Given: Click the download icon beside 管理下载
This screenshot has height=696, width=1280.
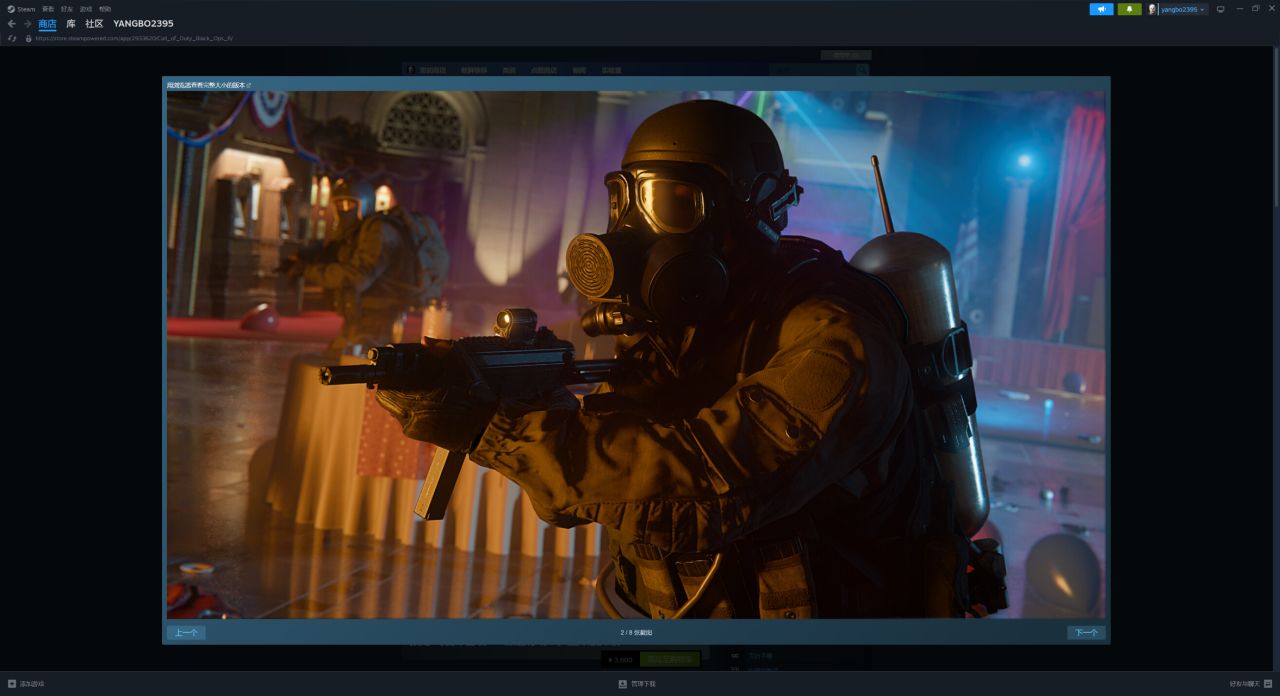Looking at the screenshot, I should click(x=622, y=684).
